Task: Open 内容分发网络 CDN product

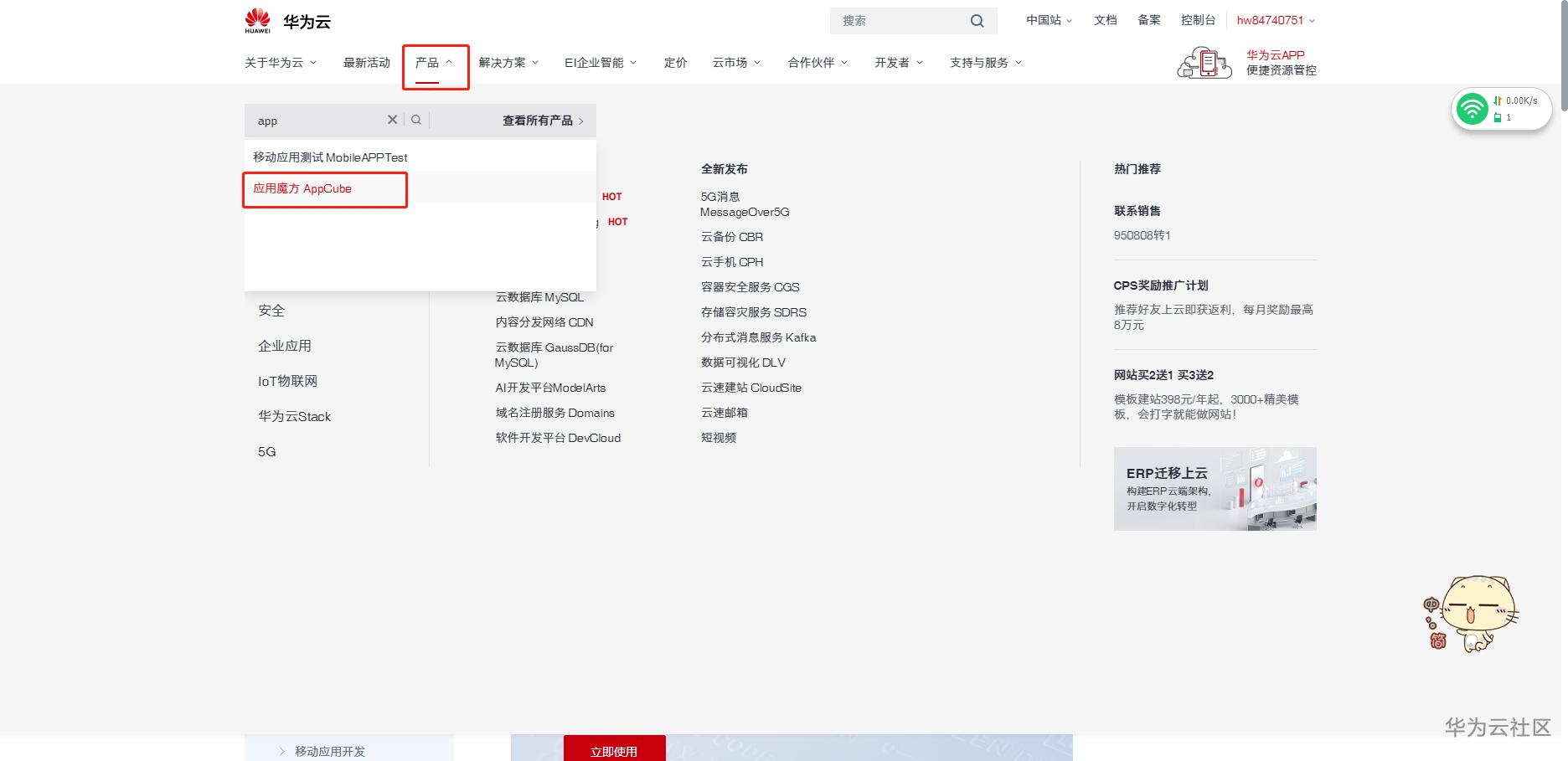Action: 544,322
